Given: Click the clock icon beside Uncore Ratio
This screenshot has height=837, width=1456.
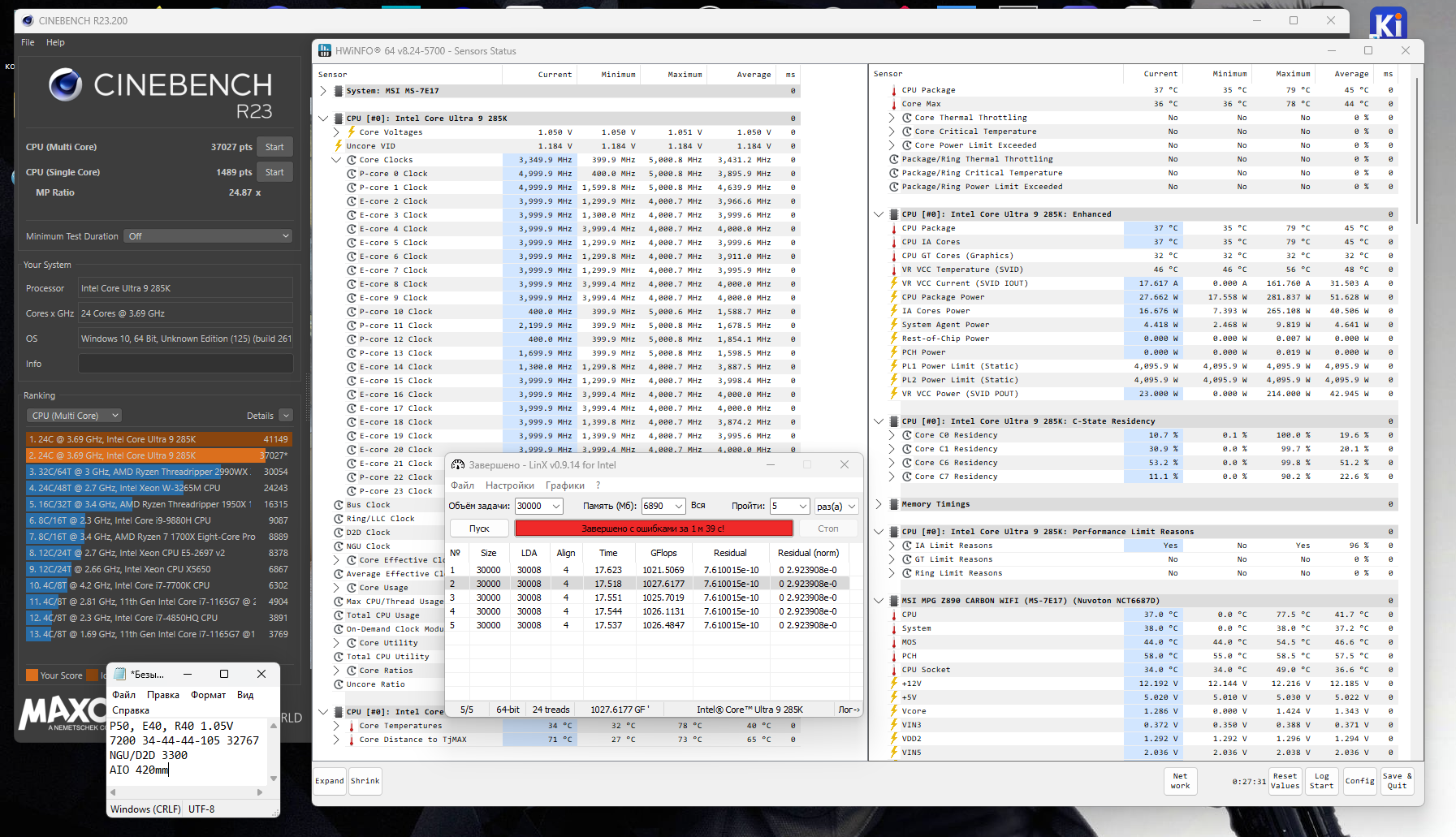Looking at the screenshot, I should [x=339, y=684].
